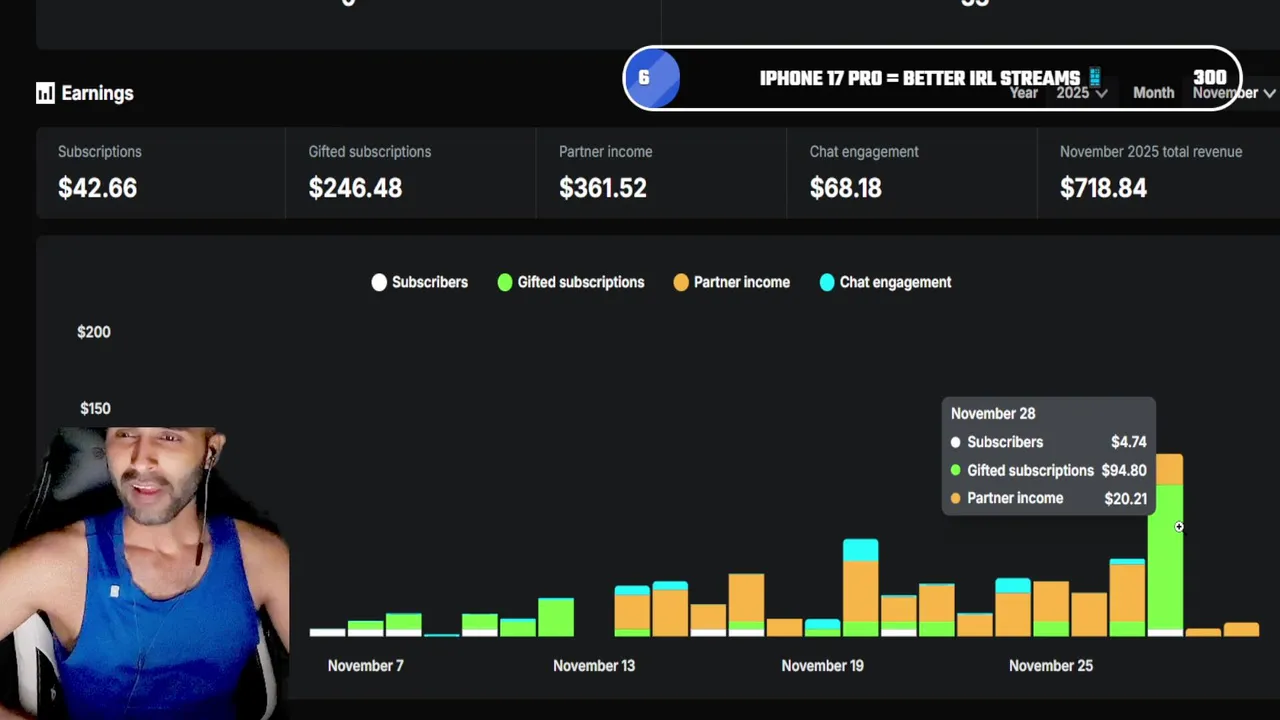
Task: Click the Earnings bar-chart icon
Action: point(45,93)
